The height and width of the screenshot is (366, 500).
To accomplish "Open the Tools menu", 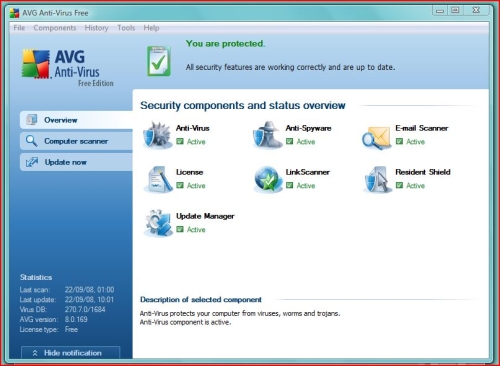I will coord(126,28).
